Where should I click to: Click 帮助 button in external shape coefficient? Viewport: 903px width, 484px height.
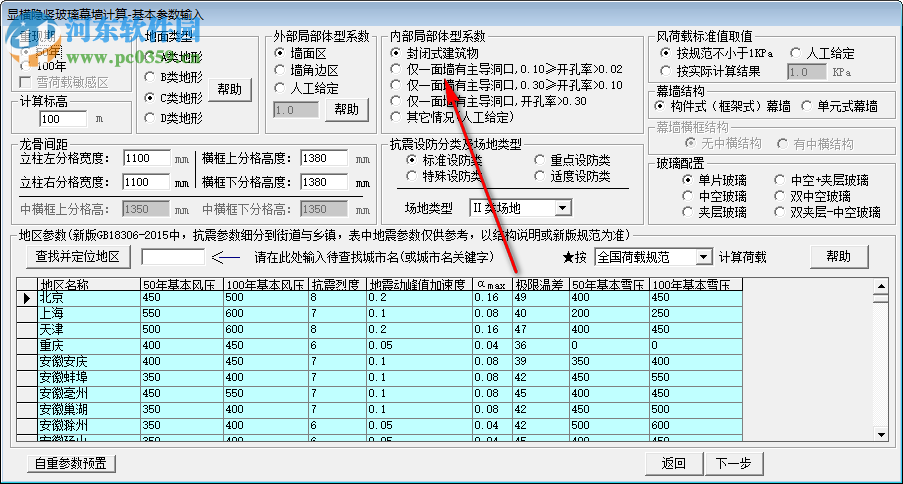[347, 109]
